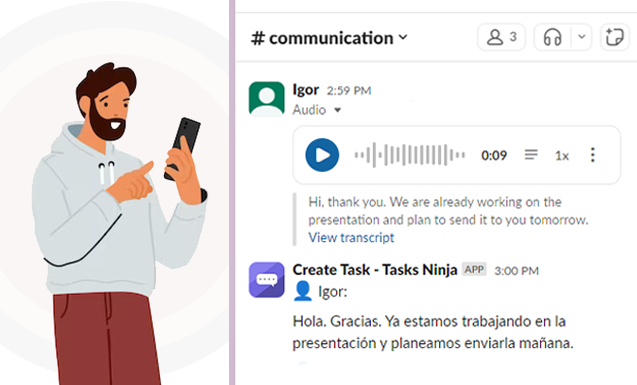This screenshot has width=637, height=385.
Task: Open the audio transcript lines icon
Action: pos(531,155)
